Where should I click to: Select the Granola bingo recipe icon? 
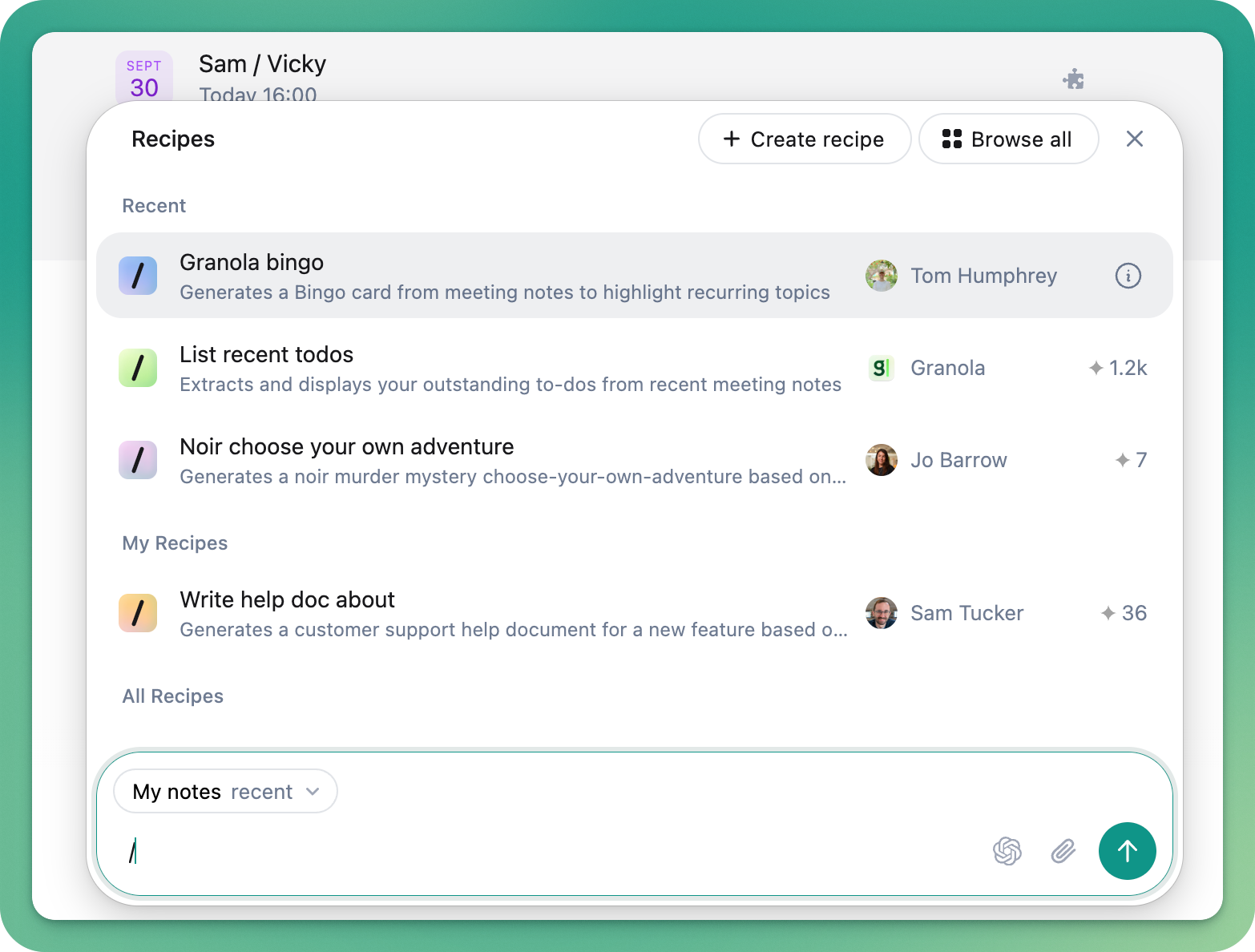138,276
